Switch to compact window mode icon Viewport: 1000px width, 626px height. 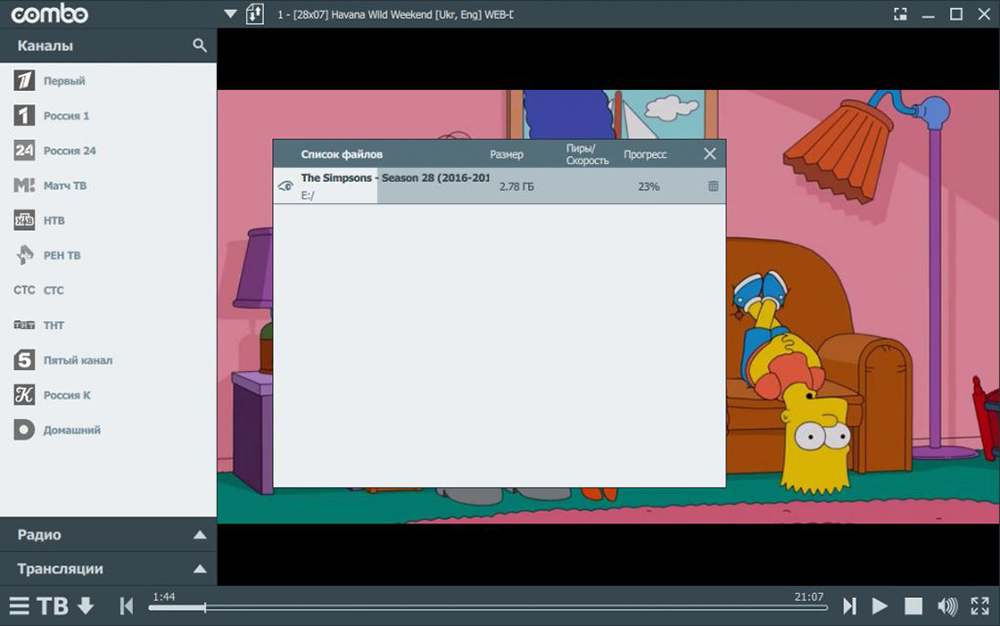click(901, 14)
